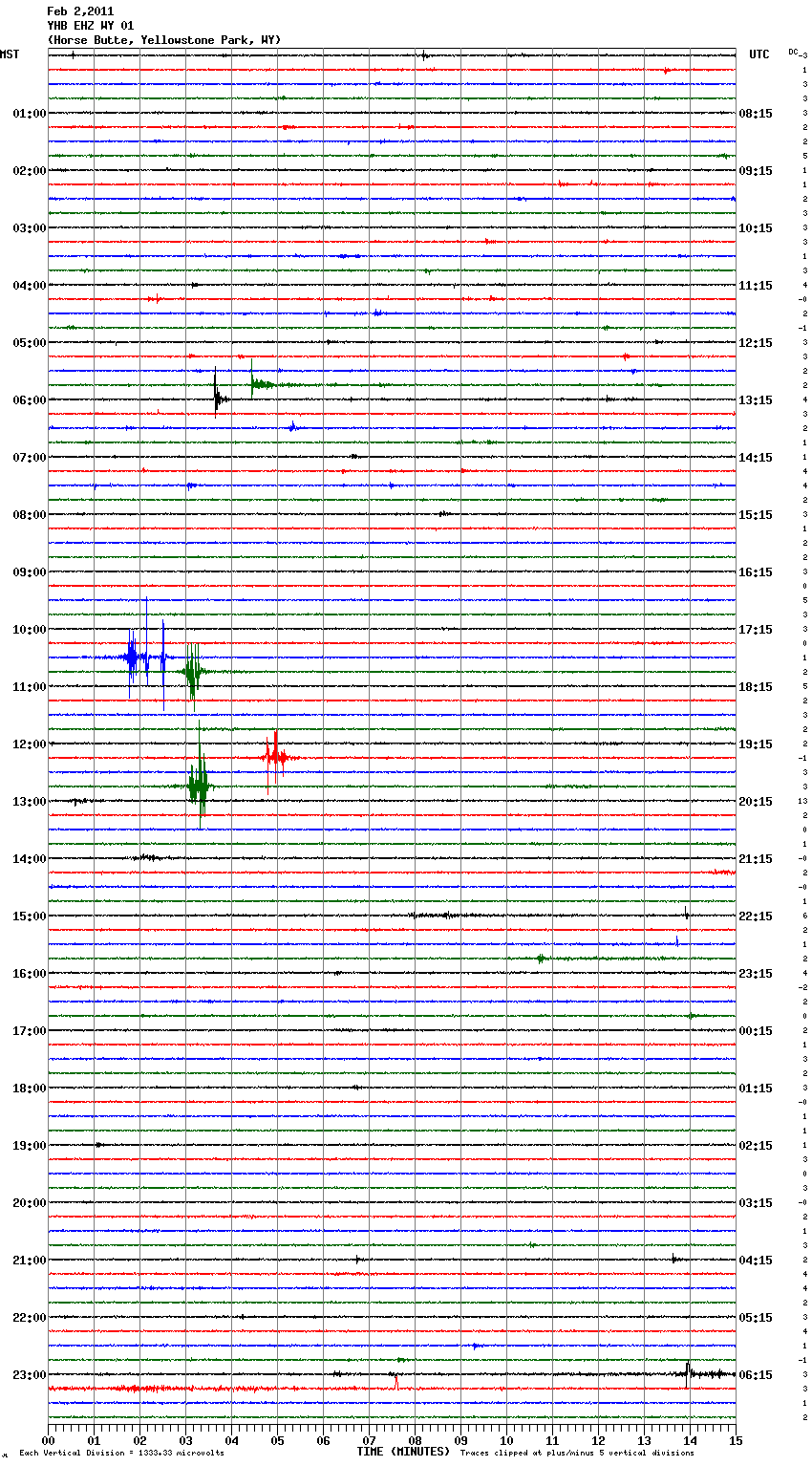Select the 15:00 MST row label
Image resolution: width=812 pixels, height=1466 pixels.
(x=30, y=916)
